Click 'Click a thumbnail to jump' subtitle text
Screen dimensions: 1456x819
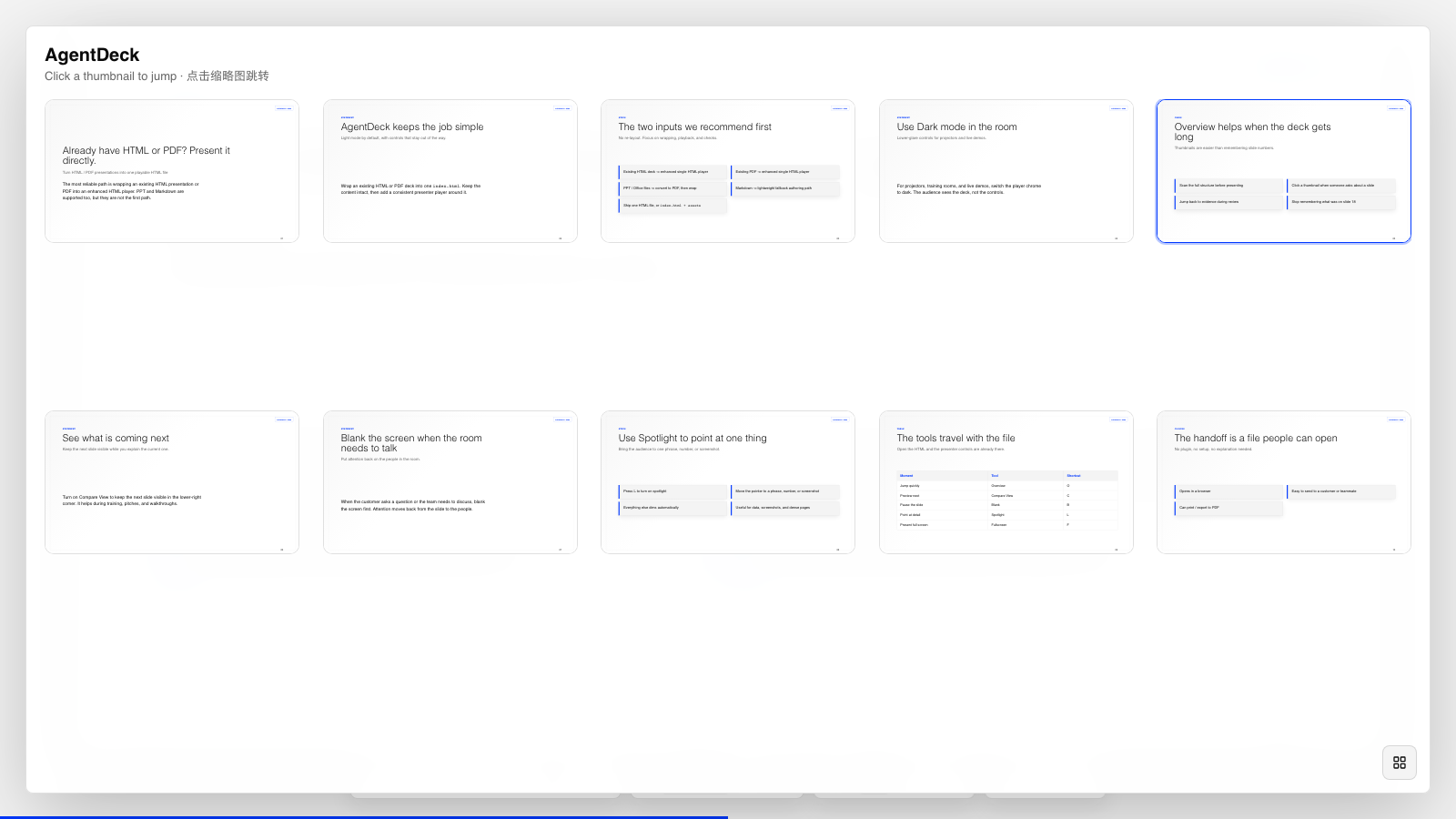coord(157,76)
